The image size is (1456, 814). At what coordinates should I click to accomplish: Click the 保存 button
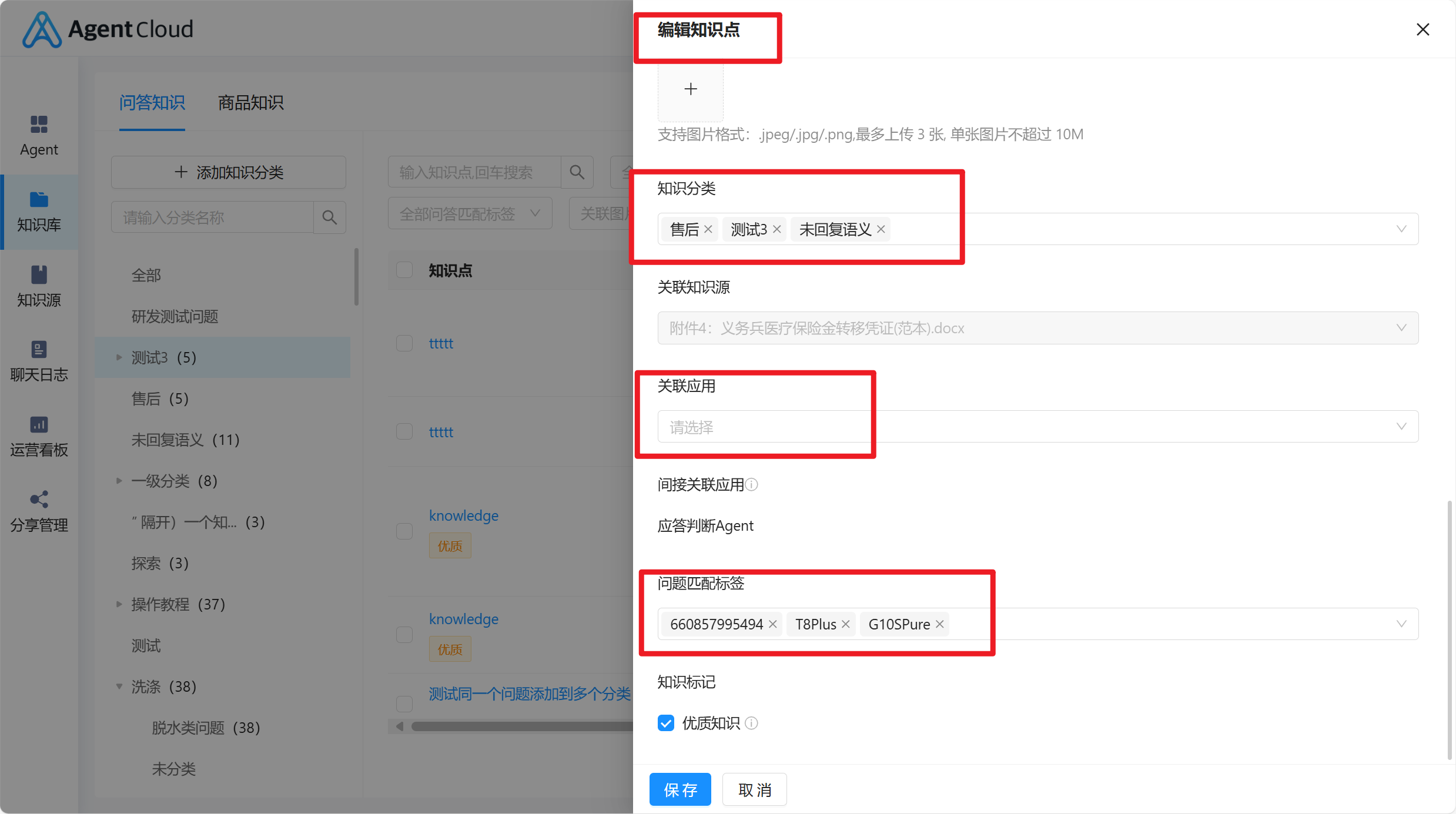680,789
